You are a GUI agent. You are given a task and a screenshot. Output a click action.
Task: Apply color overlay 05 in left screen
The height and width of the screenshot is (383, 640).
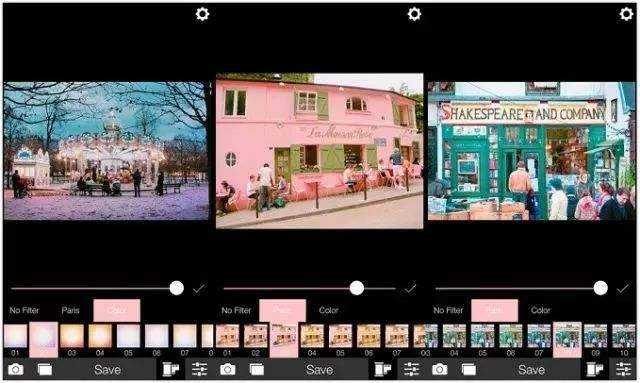[x=129, y=340]
